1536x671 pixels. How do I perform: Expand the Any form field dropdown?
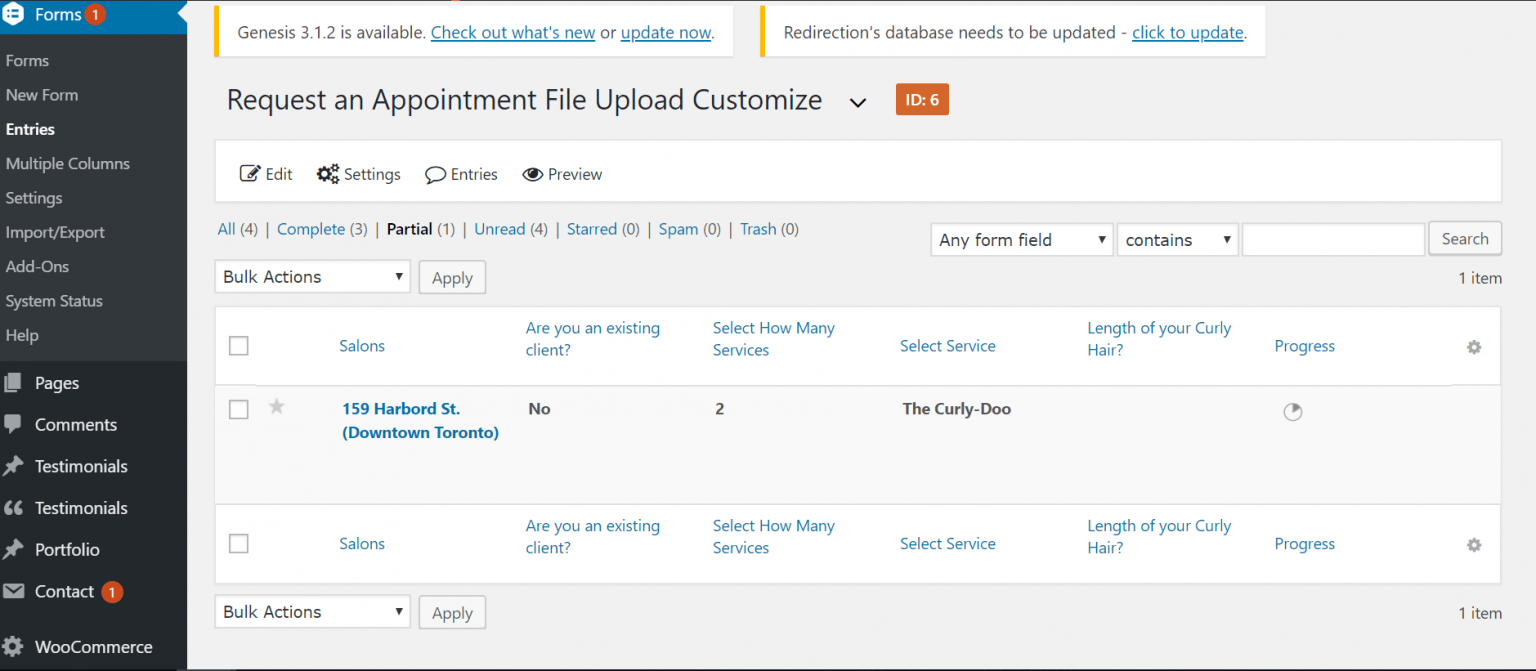[x=1021, y=239]
